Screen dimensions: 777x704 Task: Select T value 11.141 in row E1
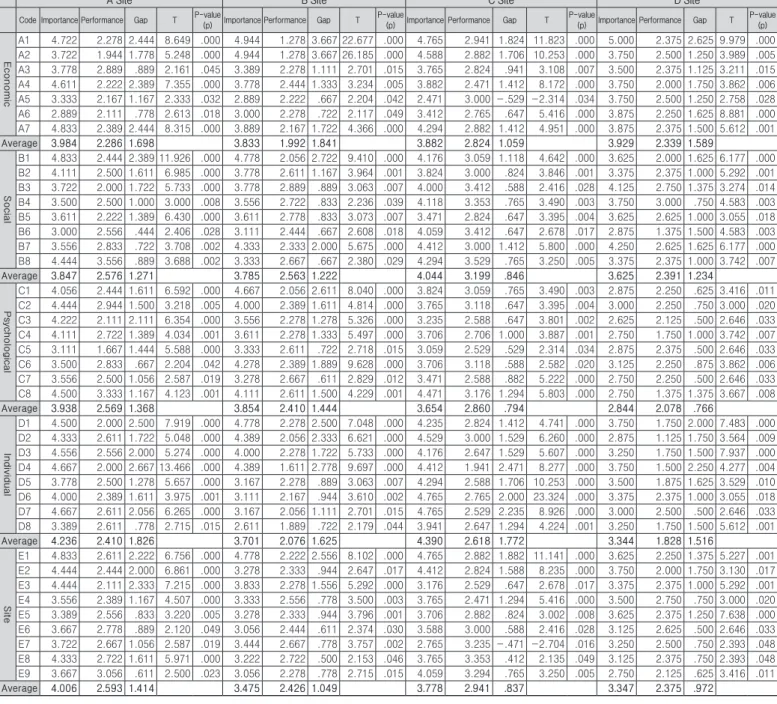click(x=549, y=556)
